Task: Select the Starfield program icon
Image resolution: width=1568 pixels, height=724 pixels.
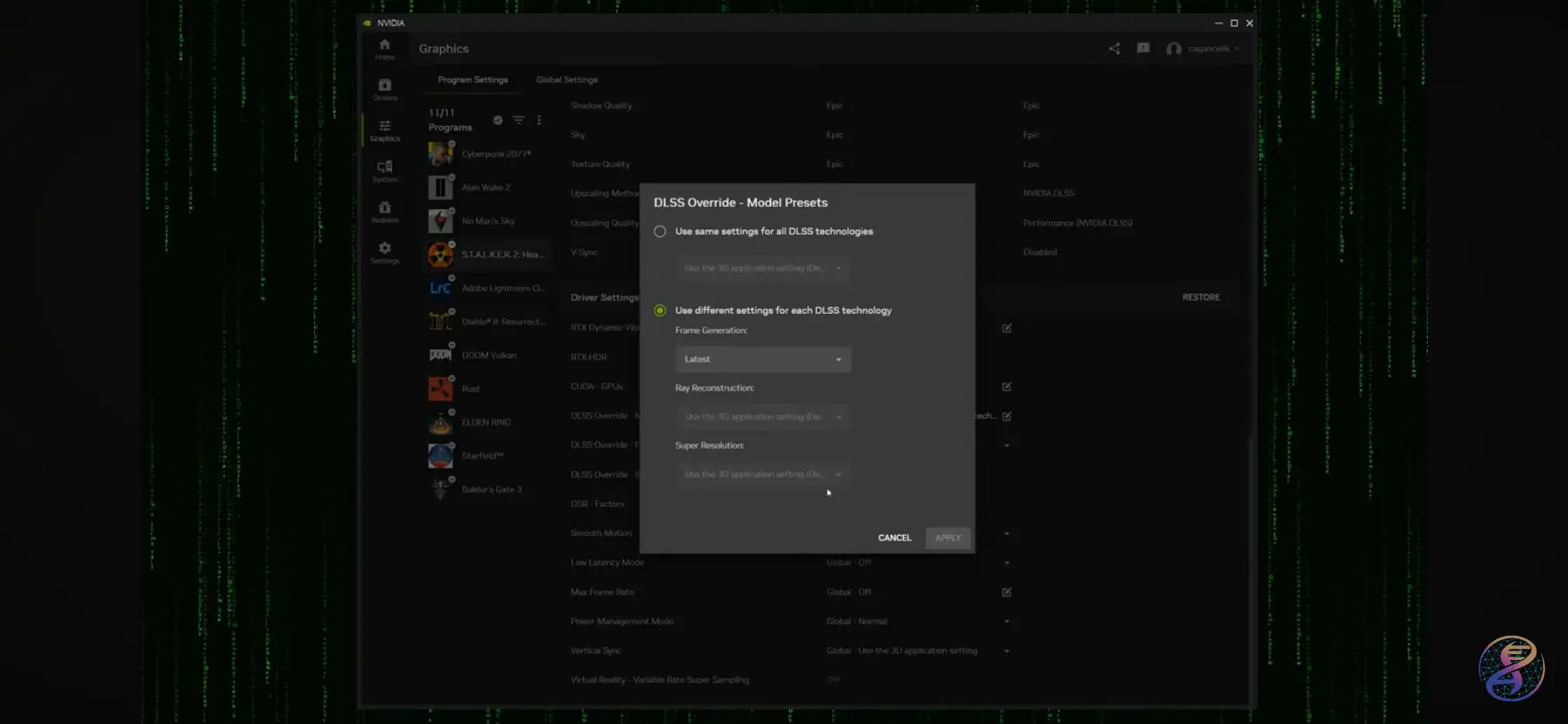Action: coord(440,456)
